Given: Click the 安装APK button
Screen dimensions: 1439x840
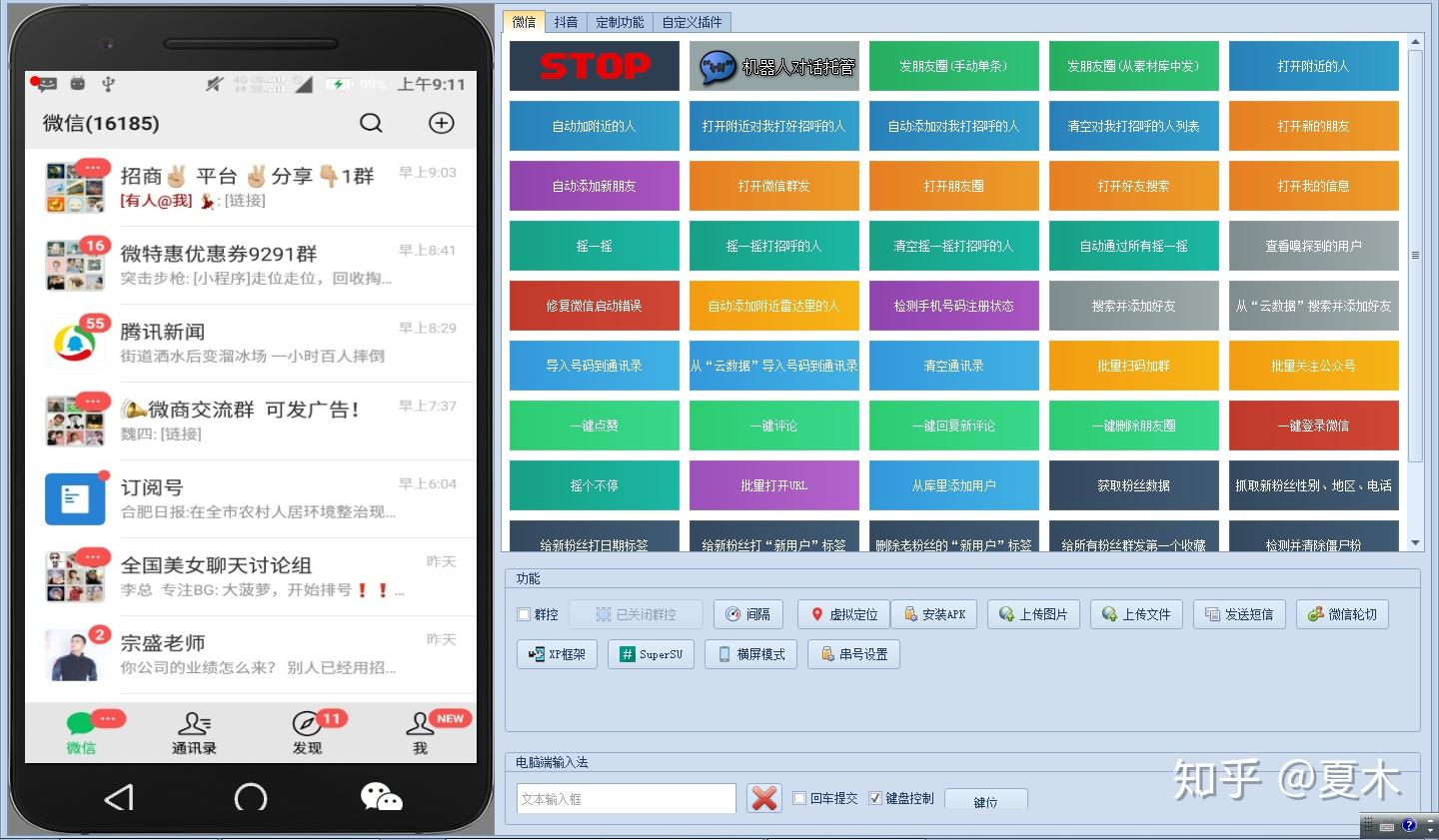Looking at the screenshot, I should click(x=934, y=614).
